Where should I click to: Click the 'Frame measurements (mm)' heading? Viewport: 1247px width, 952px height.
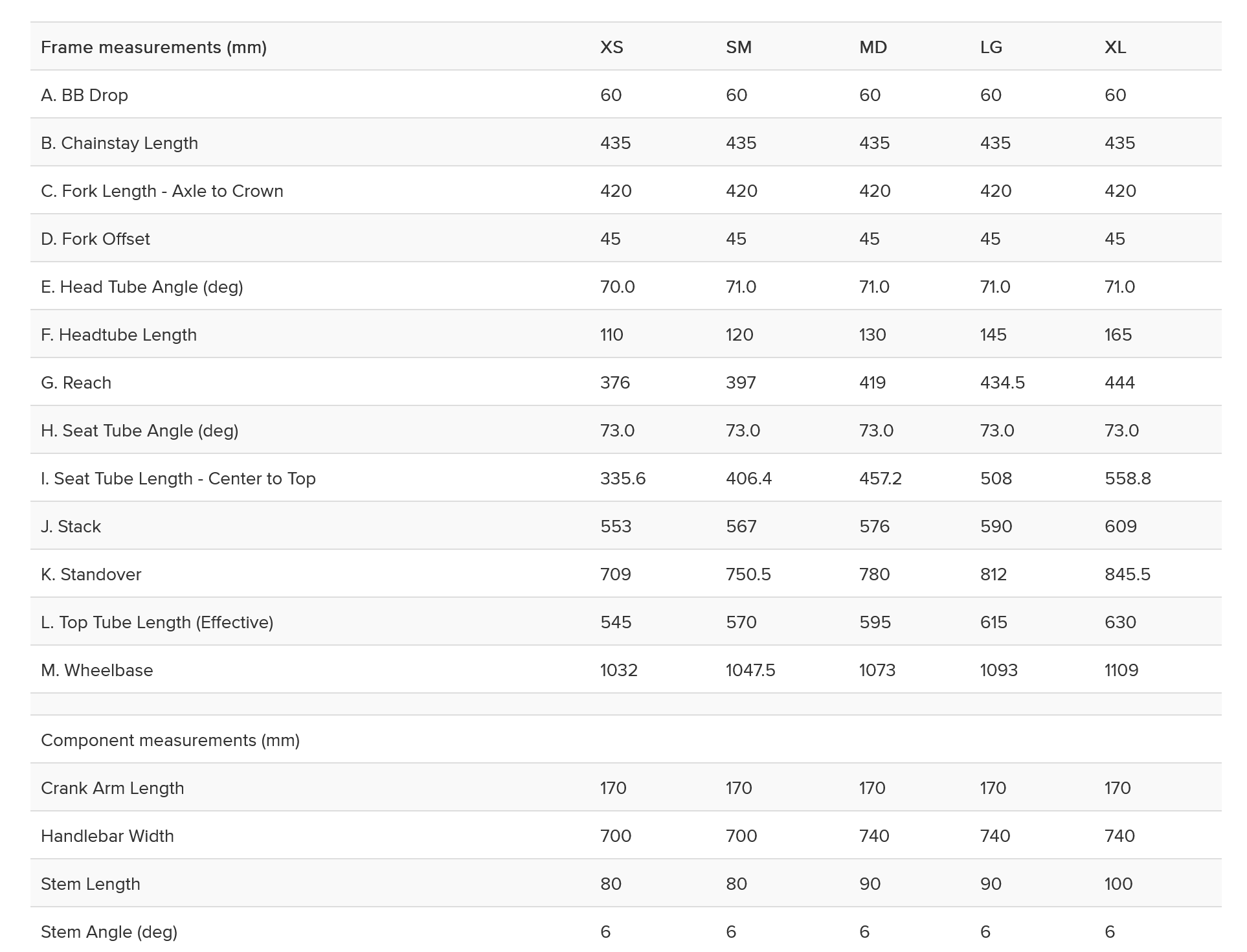pyautogui.click(x=153, y=47)
